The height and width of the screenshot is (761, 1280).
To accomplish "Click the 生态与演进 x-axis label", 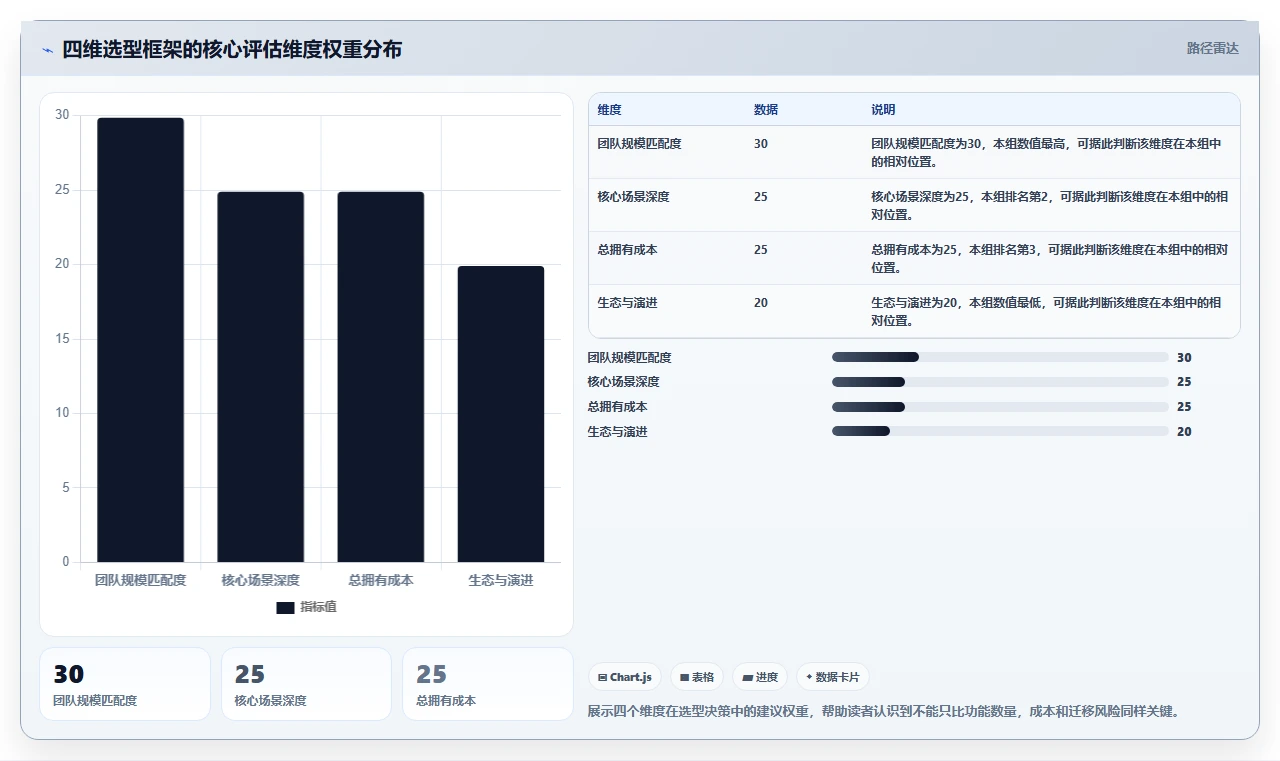I will 501,580.
